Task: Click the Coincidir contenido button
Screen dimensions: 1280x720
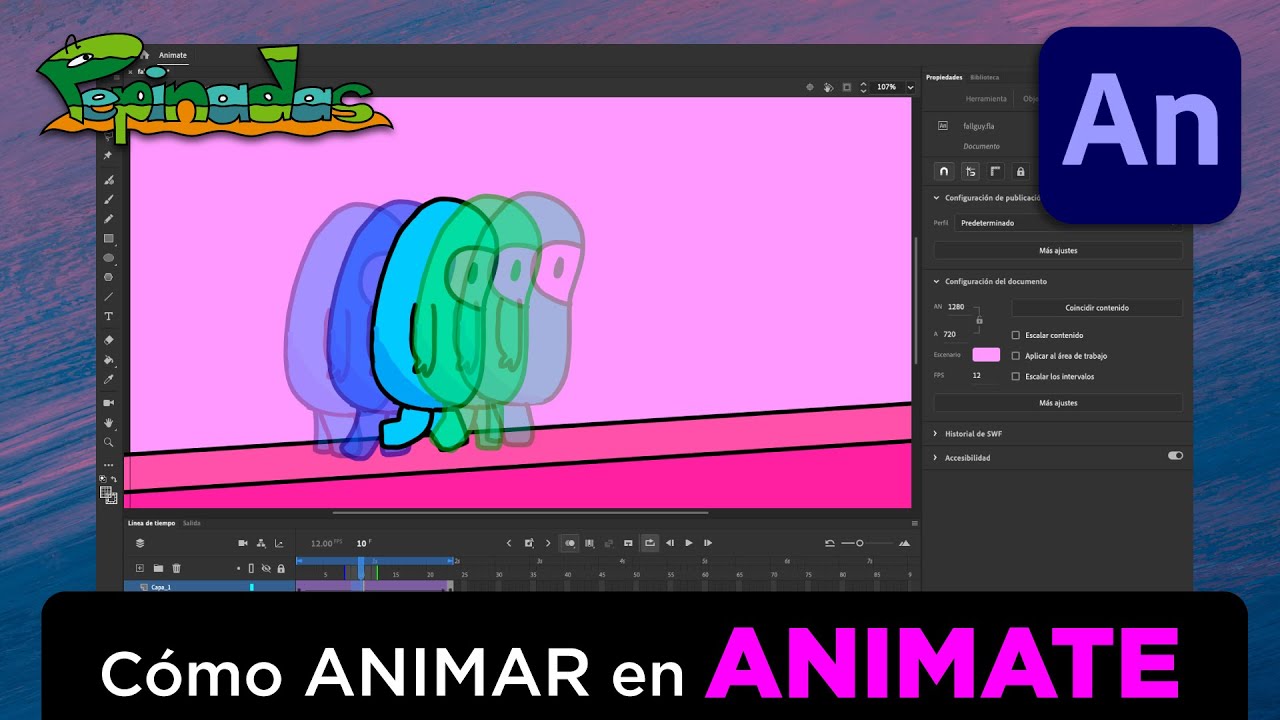Action: pyautogui.click(x=1097, y=308)
